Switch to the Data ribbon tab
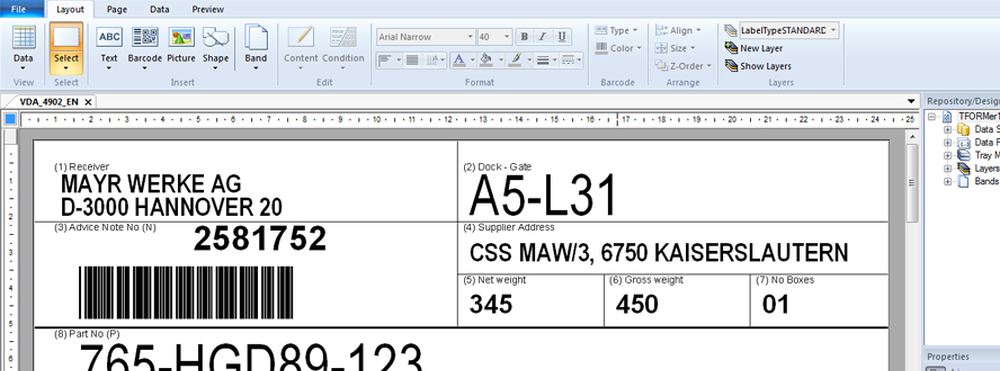 pos(159,9)
